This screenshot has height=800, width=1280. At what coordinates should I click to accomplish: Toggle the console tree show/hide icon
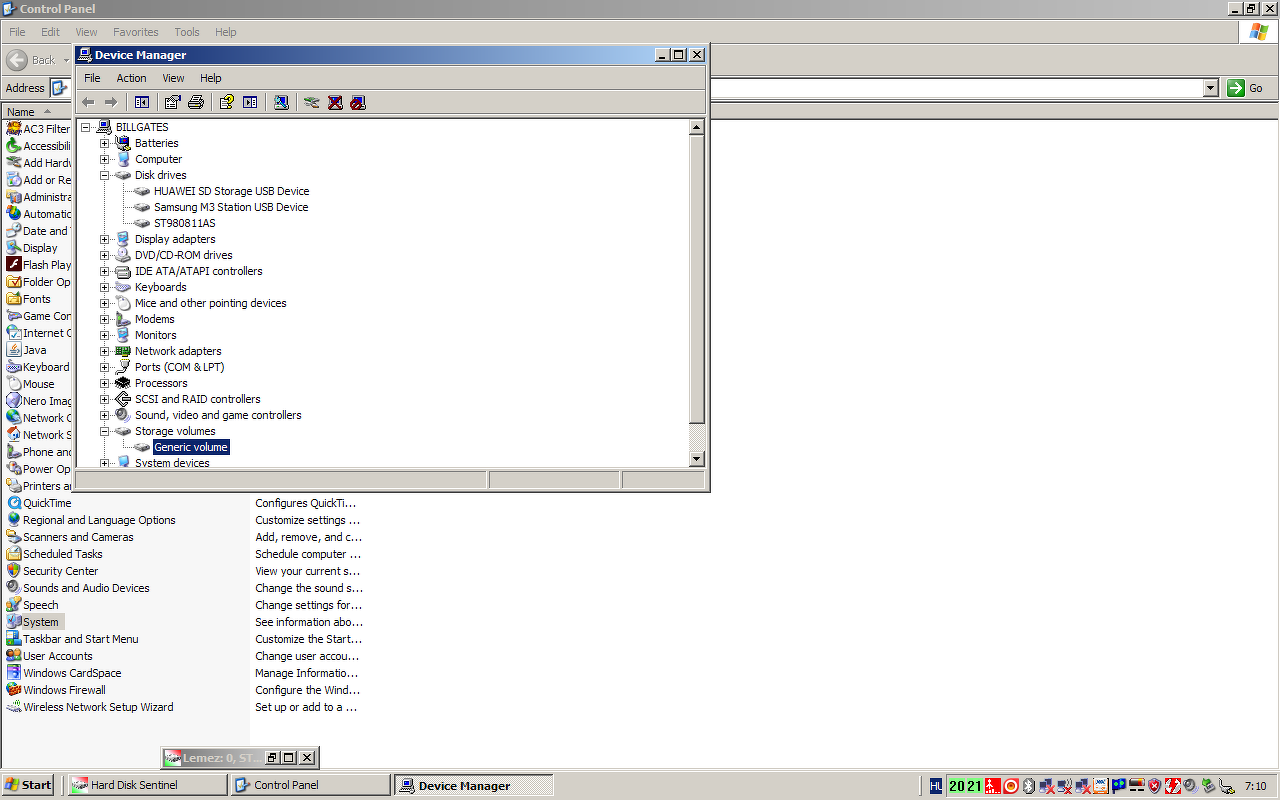click(142, 102)
